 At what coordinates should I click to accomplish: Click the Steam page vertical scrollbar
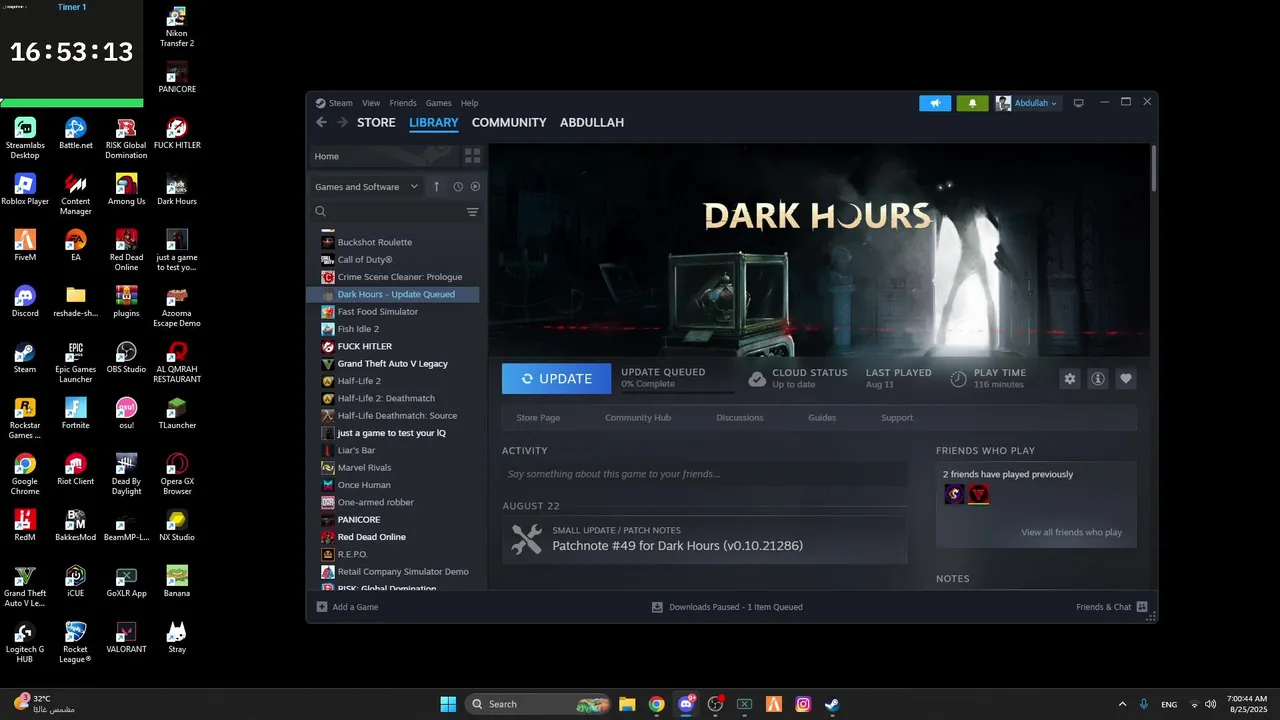pyautogui.click(x=1154, y=168)
